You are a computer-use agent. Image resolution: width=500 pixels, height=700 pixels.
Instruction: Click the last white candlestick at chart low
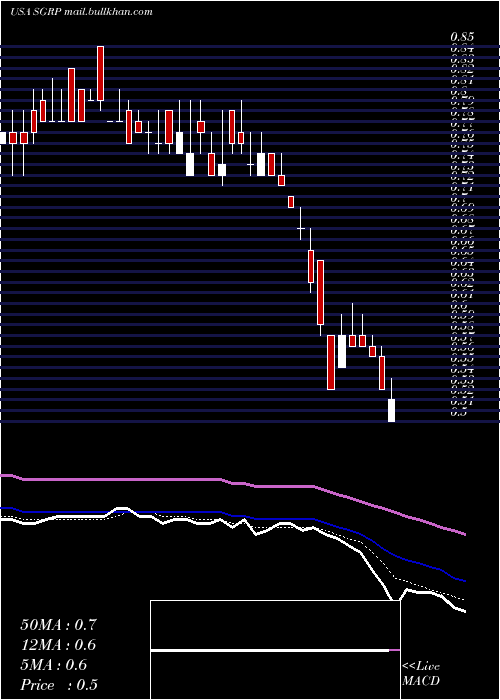392,410
